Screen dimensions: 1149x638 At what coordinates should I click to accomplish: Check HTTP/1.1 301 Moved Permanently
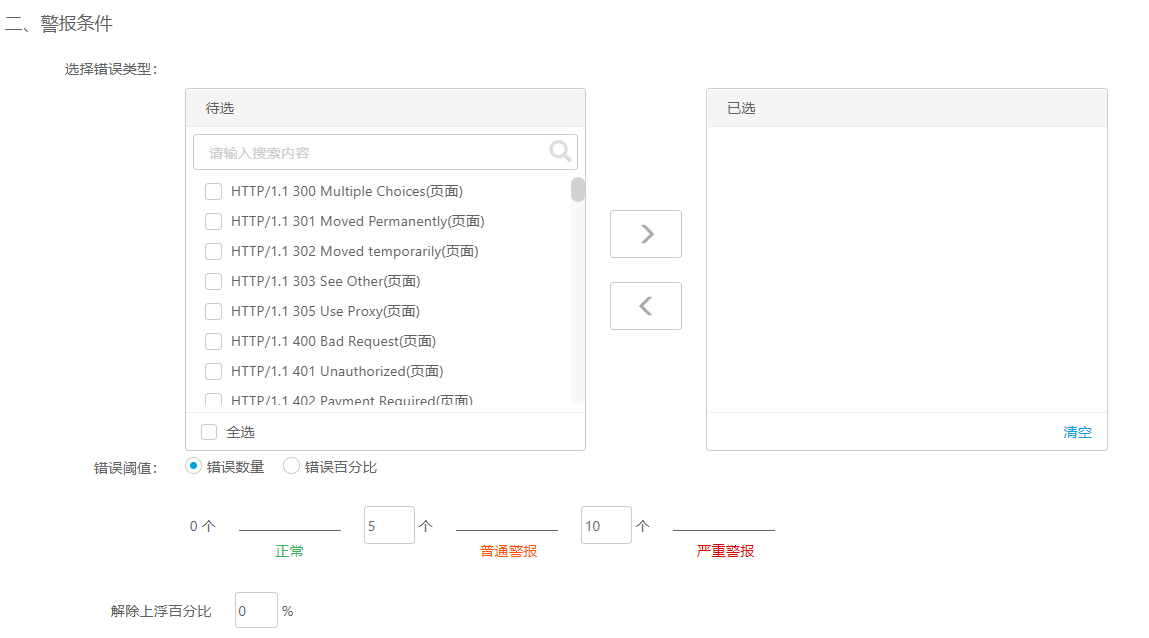click(x=213, y=222)
